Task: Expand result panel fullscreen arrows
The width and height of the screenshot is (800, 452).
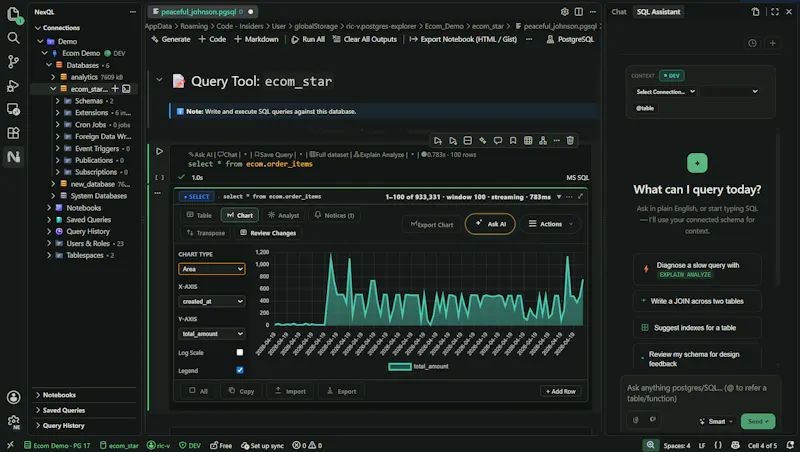Action: [580, 196]
